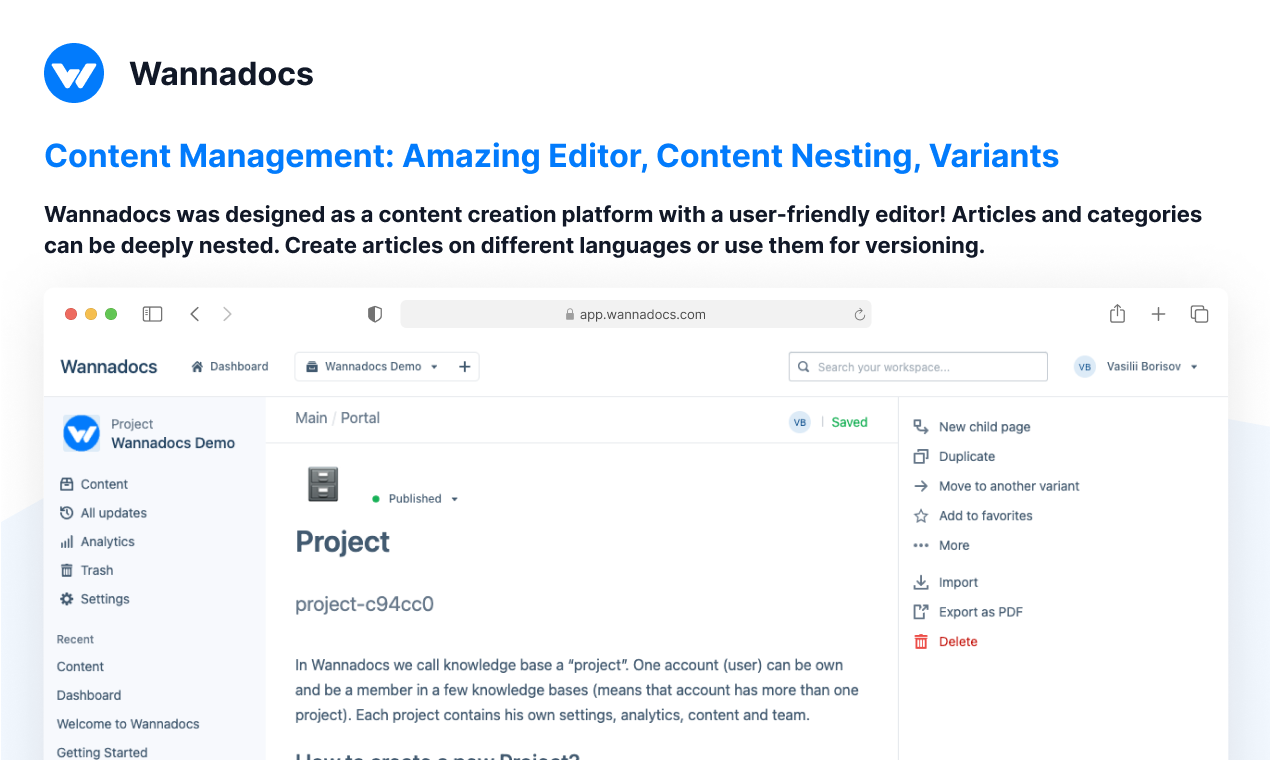The image size is (1270, 760).
Task: Open Settings in the sidebar
Action: [95, 599]
